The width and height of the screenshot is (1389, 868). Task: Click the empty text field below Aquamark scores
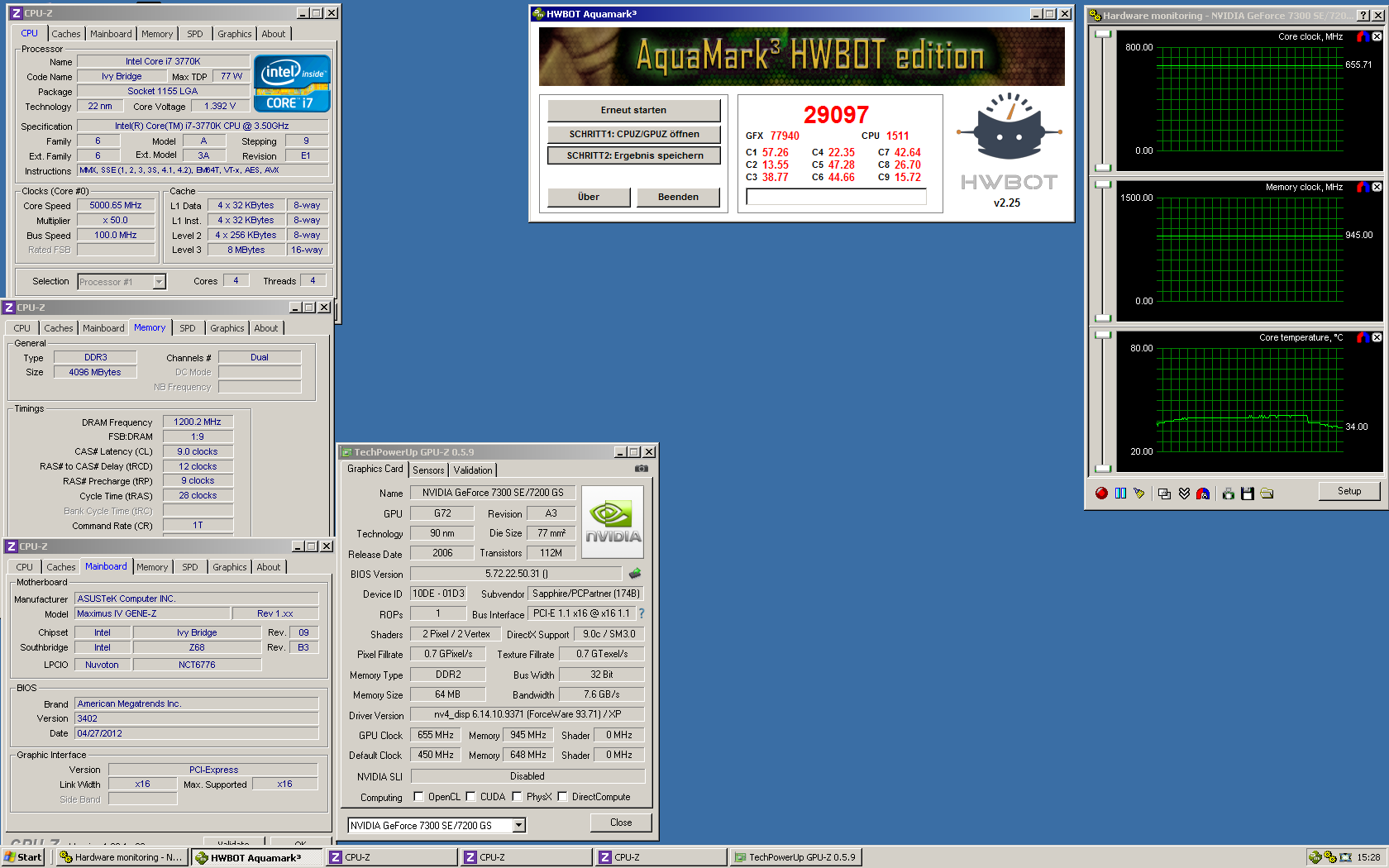pos(836,196)
